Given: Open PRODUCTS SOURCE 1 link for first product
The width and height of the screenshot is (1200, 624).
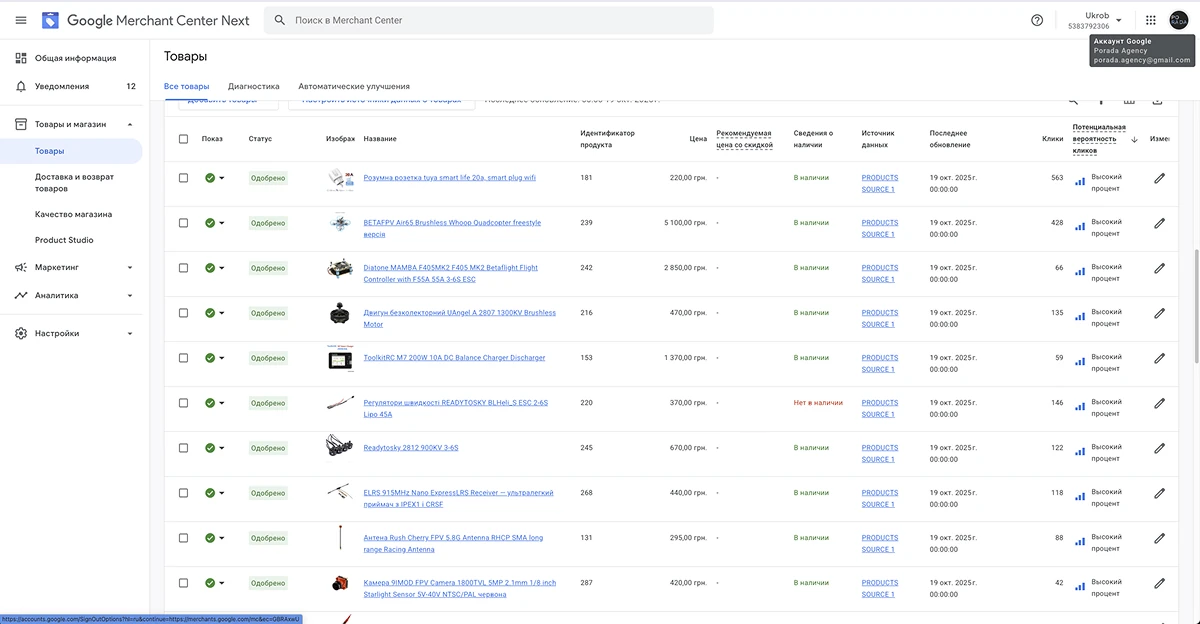Looking at the screenshot, I should pyautogui.click(x=879, y=183).
